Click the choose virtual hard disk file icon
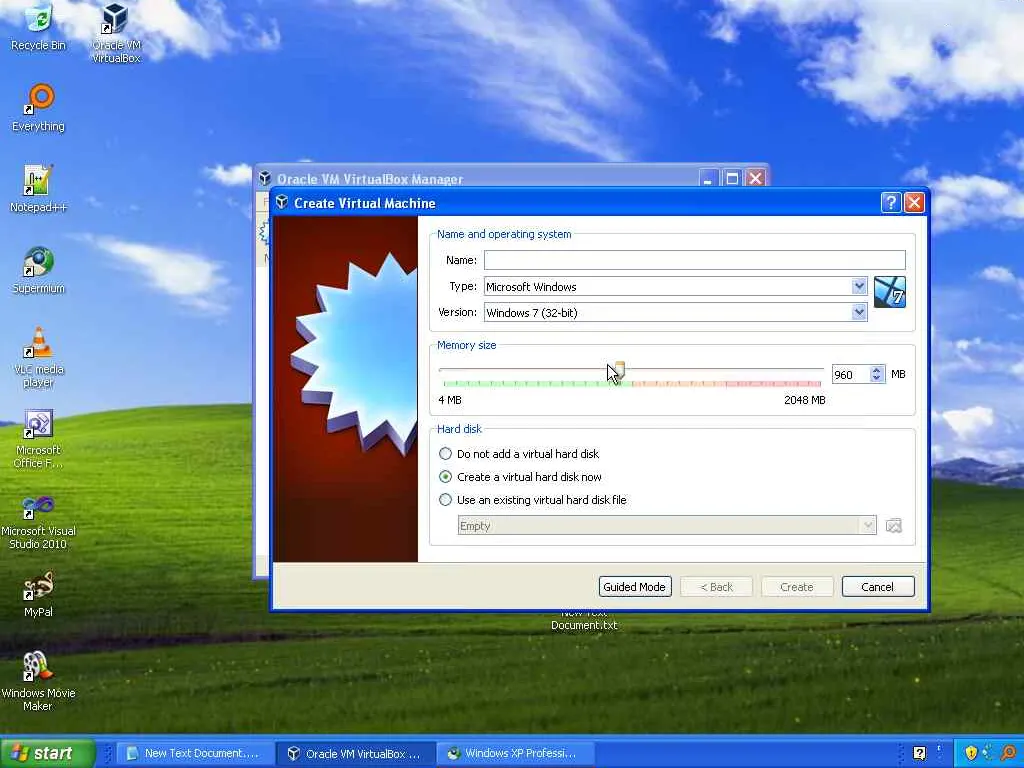Screen dimensions: 1024x768 (893, 525)
